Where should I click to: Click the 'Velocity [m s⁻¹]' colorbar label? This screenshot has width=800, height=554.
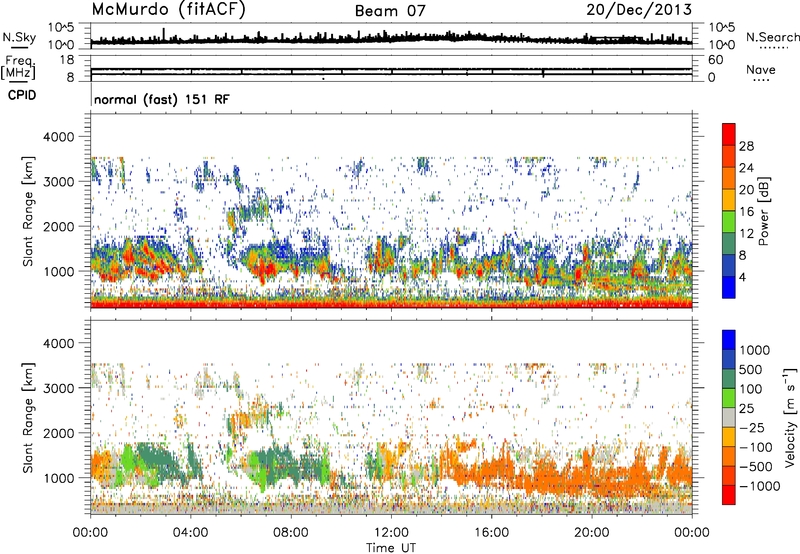[x=790, y=417]
